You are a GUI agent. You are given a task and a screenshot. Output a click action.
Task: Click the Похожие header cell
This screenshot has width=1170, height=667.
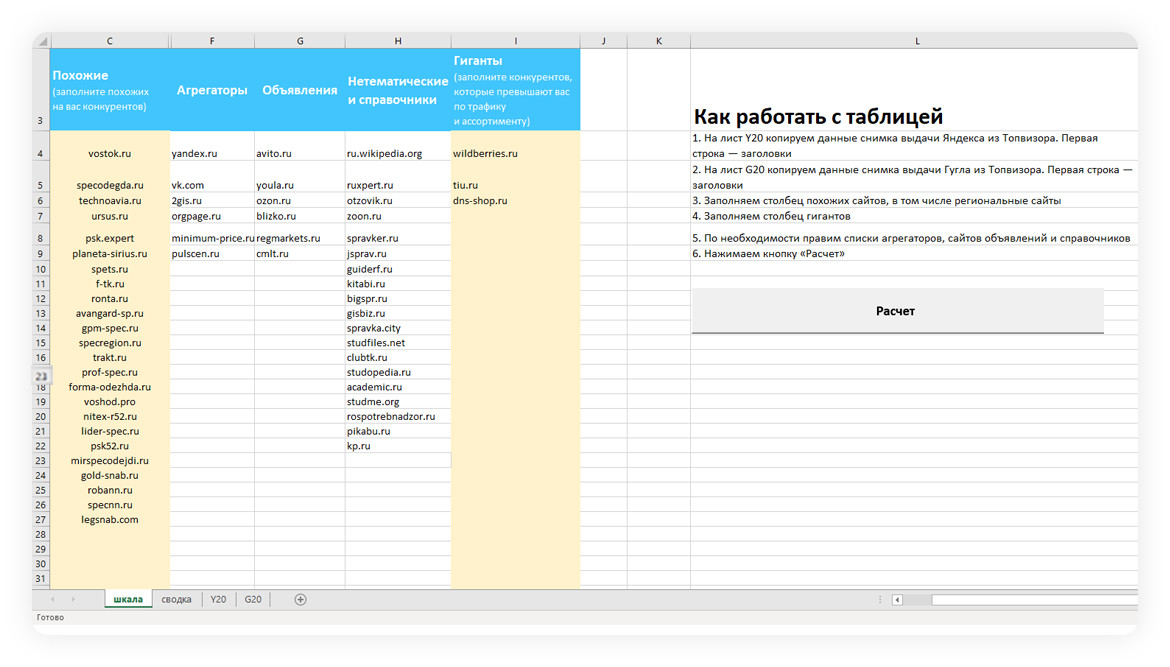(110, 90)
